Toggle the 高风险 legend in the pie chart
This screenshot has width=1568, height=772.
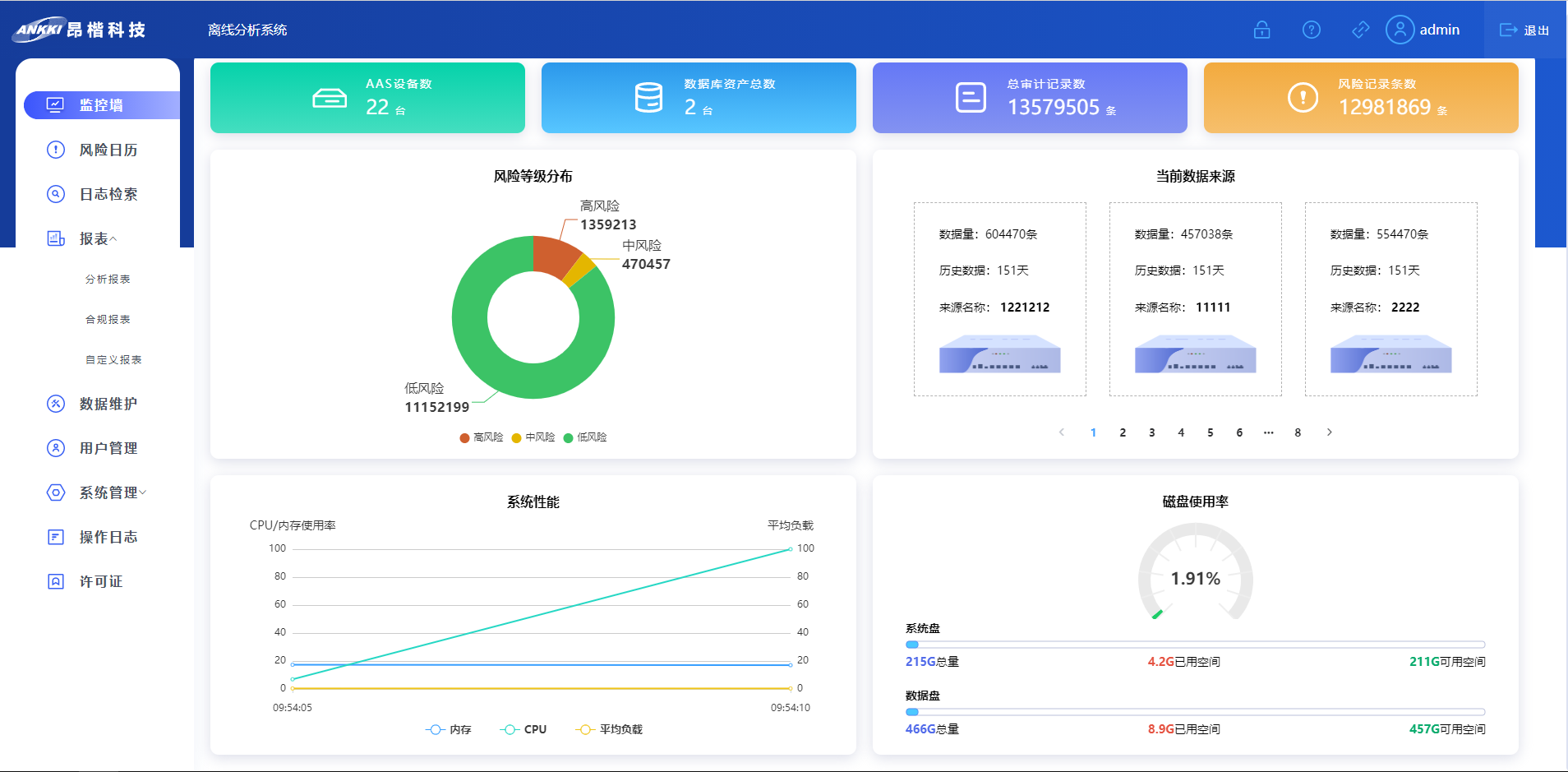click(482, 437)
